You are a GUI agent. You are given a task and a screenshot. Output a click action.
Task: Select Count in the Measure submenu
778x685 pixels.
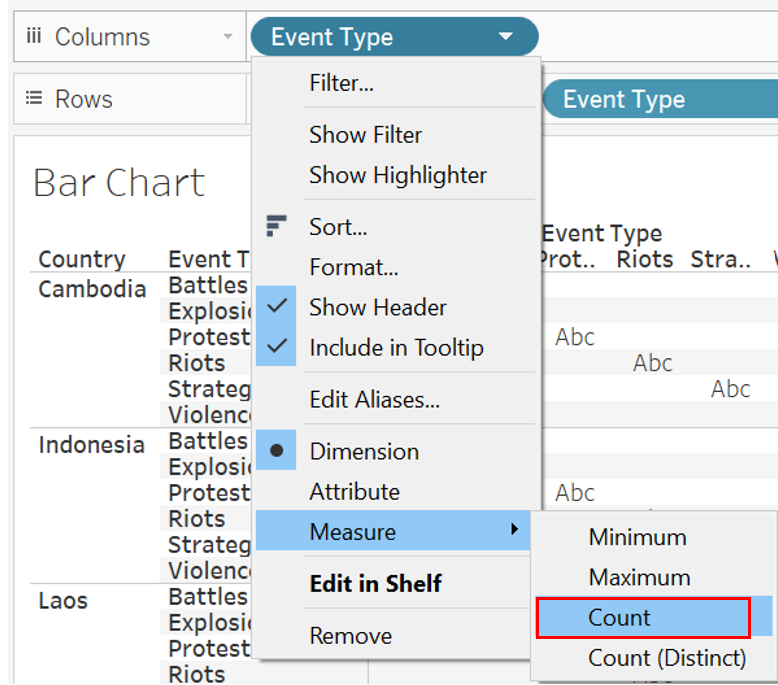619,618
